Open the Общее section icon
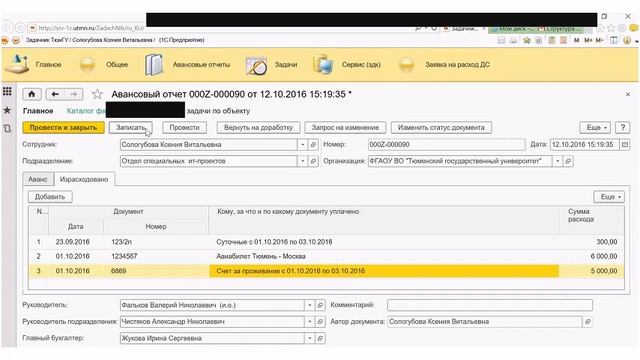Image resolution: width=640 pixels, height=360 pixels. click(87, 64)
